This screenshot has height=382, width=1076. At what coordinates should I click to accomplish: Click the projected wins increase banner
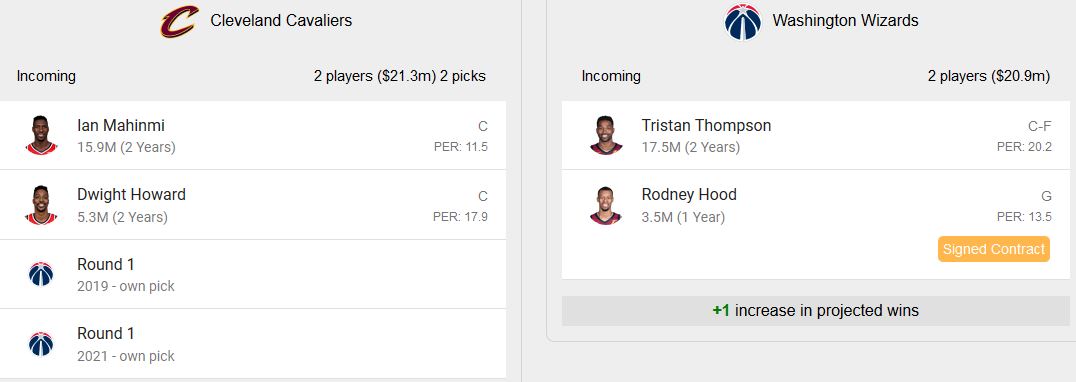pyautogui.click(x=815, y=311)
